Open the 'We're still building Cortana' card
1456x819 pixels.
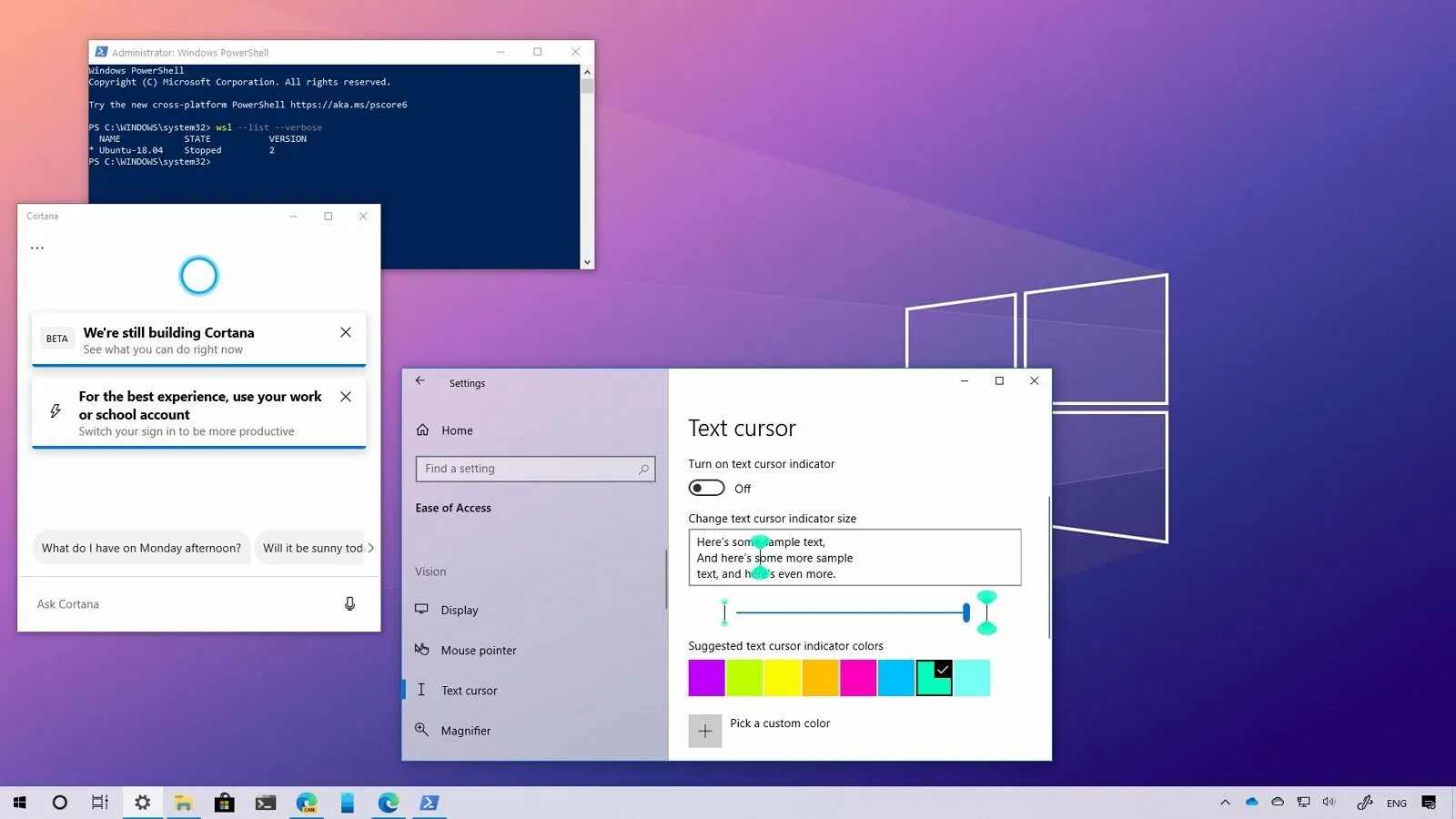[x=198, y=339]
